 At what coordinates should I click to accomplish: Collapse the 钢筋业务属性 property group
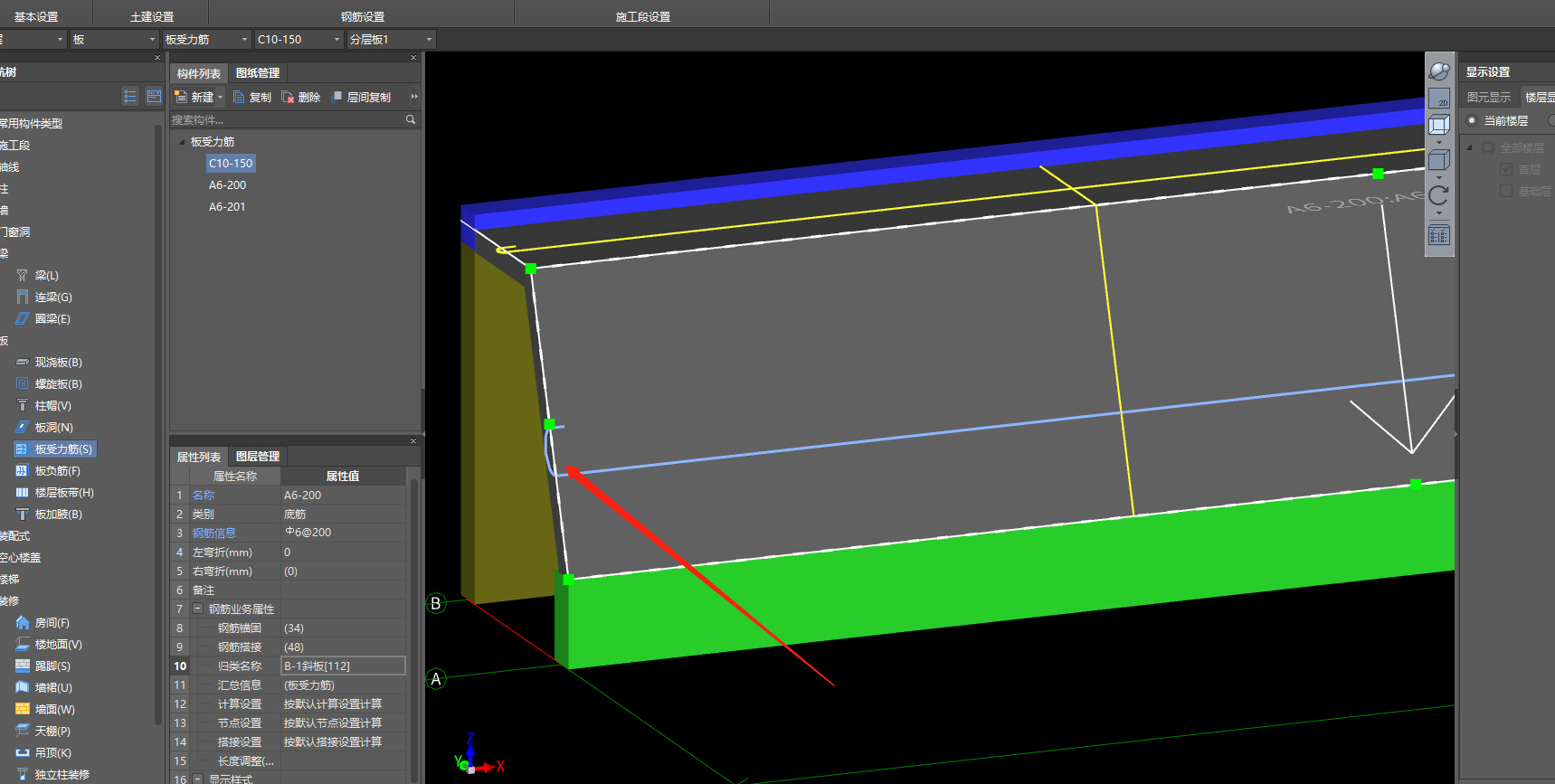click(x=198, y=609)
